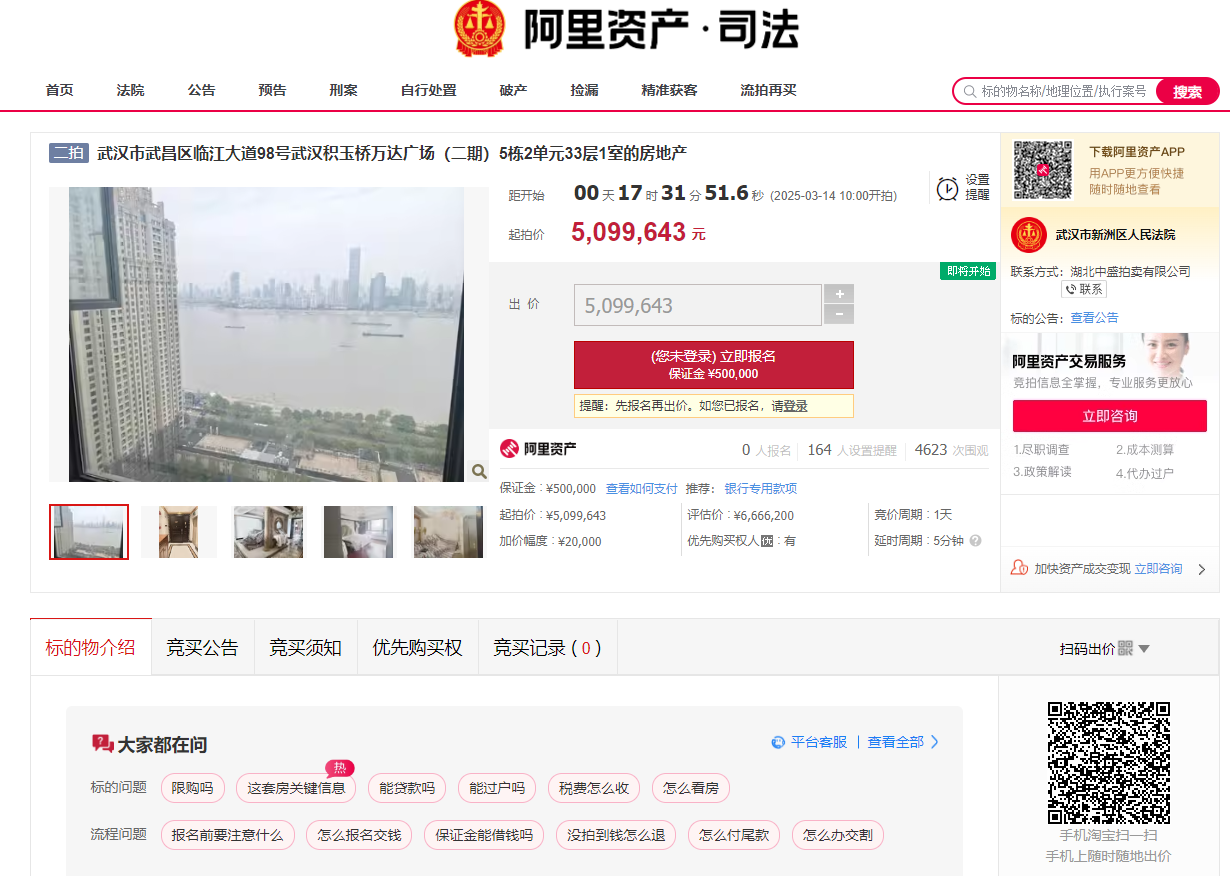Click the 平台客服 headset icon
Screen dimensions: 1230x876
point(778,742)
